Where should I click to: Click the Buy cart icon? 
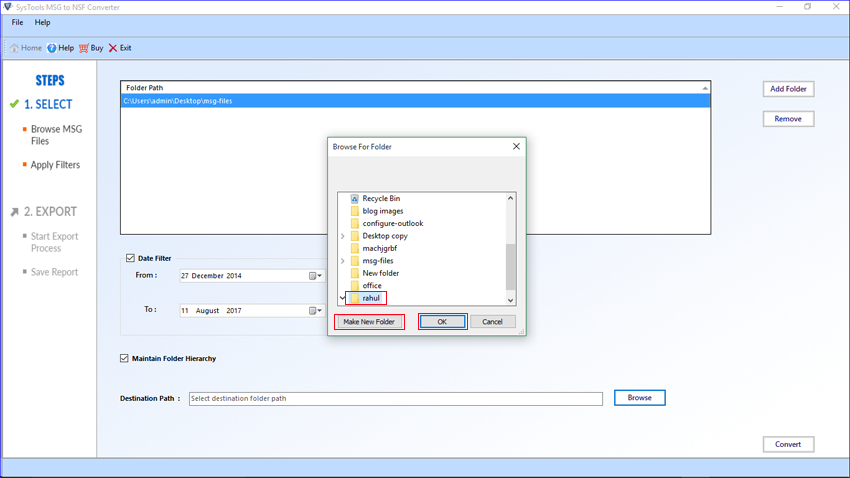pos(83,48)
